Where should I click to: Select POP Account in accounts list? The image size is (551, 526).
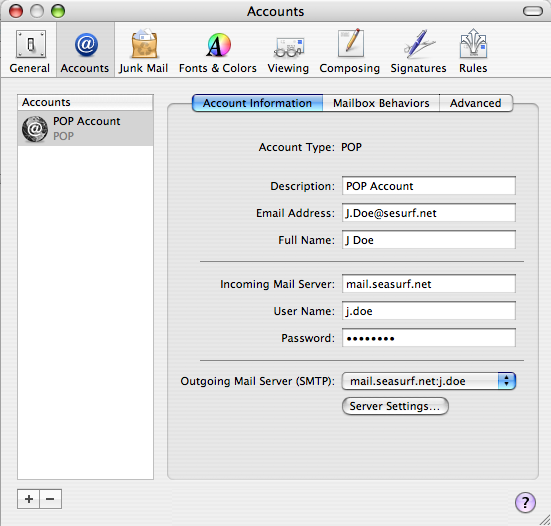coord(85,129)
